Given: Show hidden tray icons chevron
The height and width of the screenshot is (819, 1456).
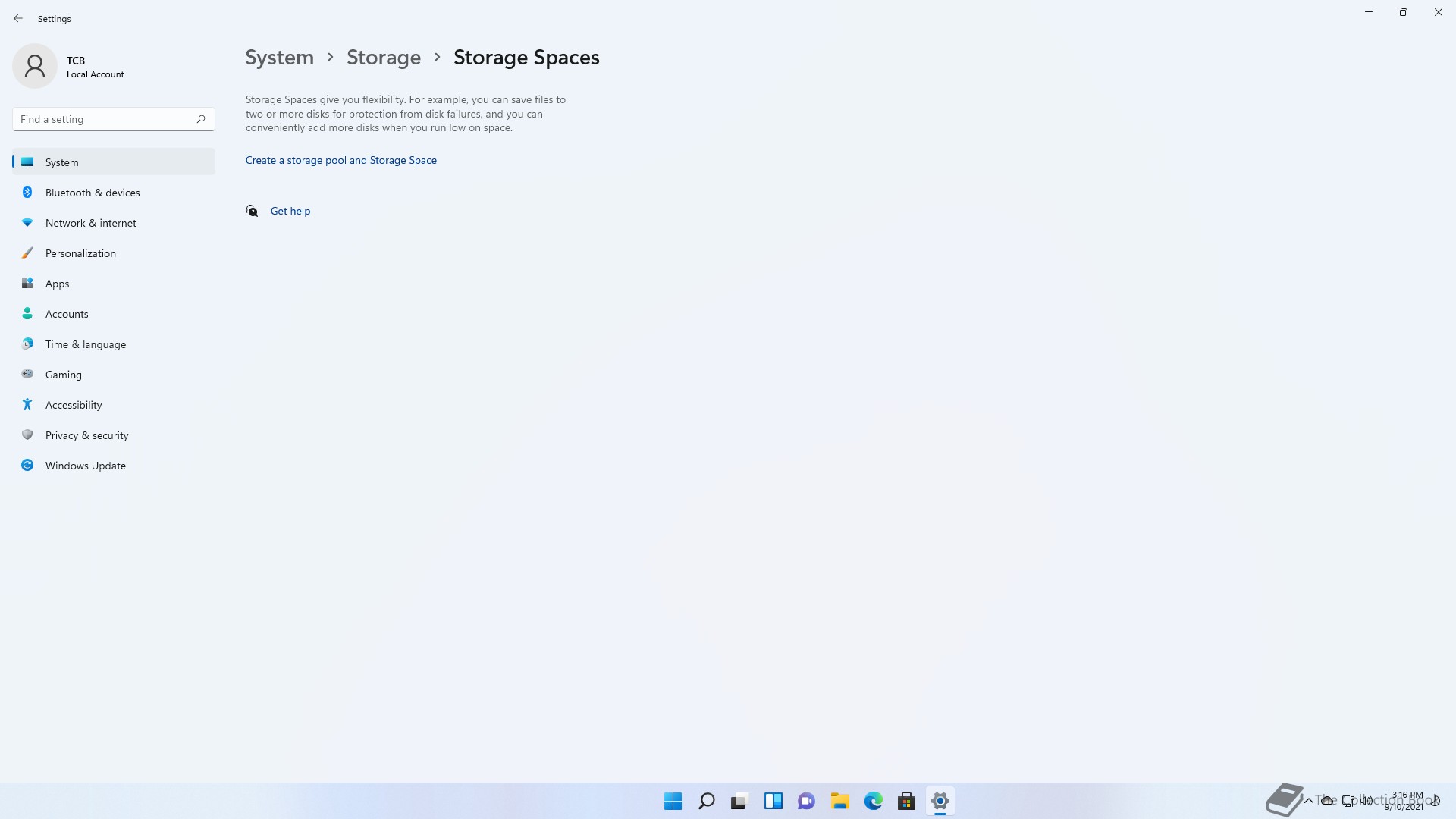Looking at the screenshot, I should tap(1308, 801).
